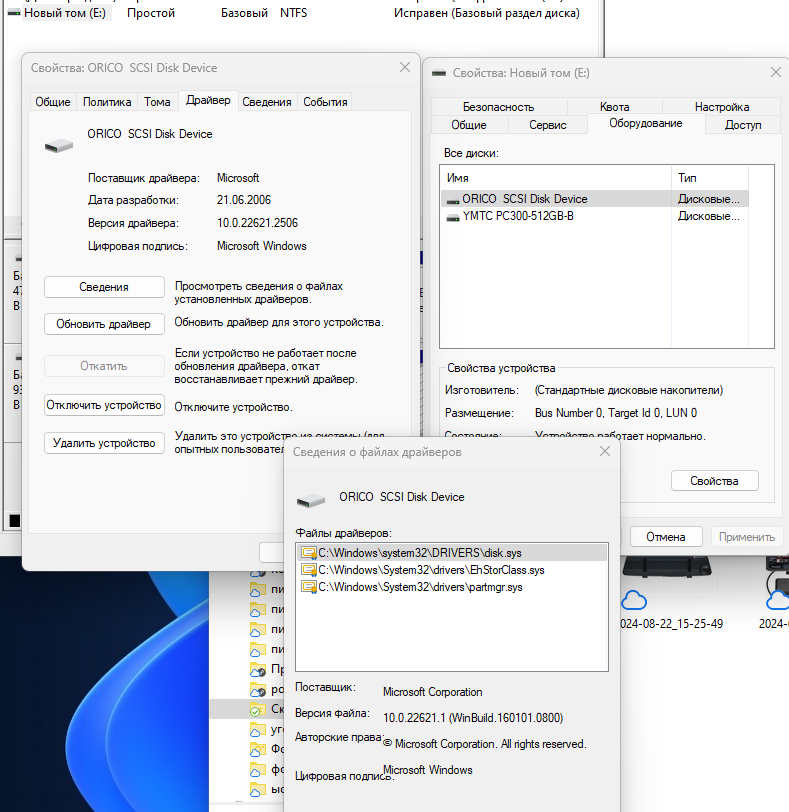Image resolution: width=789 pixels, height=812 pixels.
Task: Open the Тома tab
Action: [x=157, y=102]
